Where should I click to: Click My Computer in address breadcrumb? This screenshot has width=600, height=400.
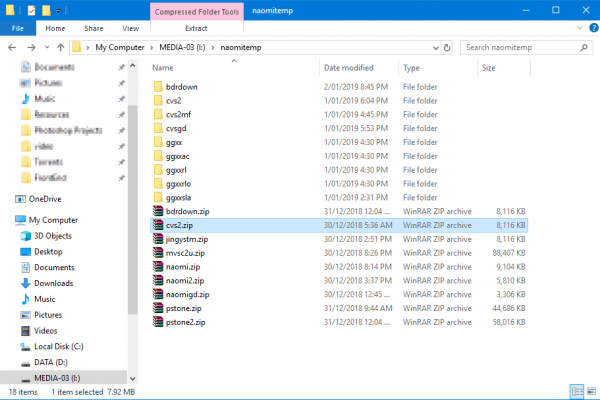pyautogui.click(x=120, y=47)
